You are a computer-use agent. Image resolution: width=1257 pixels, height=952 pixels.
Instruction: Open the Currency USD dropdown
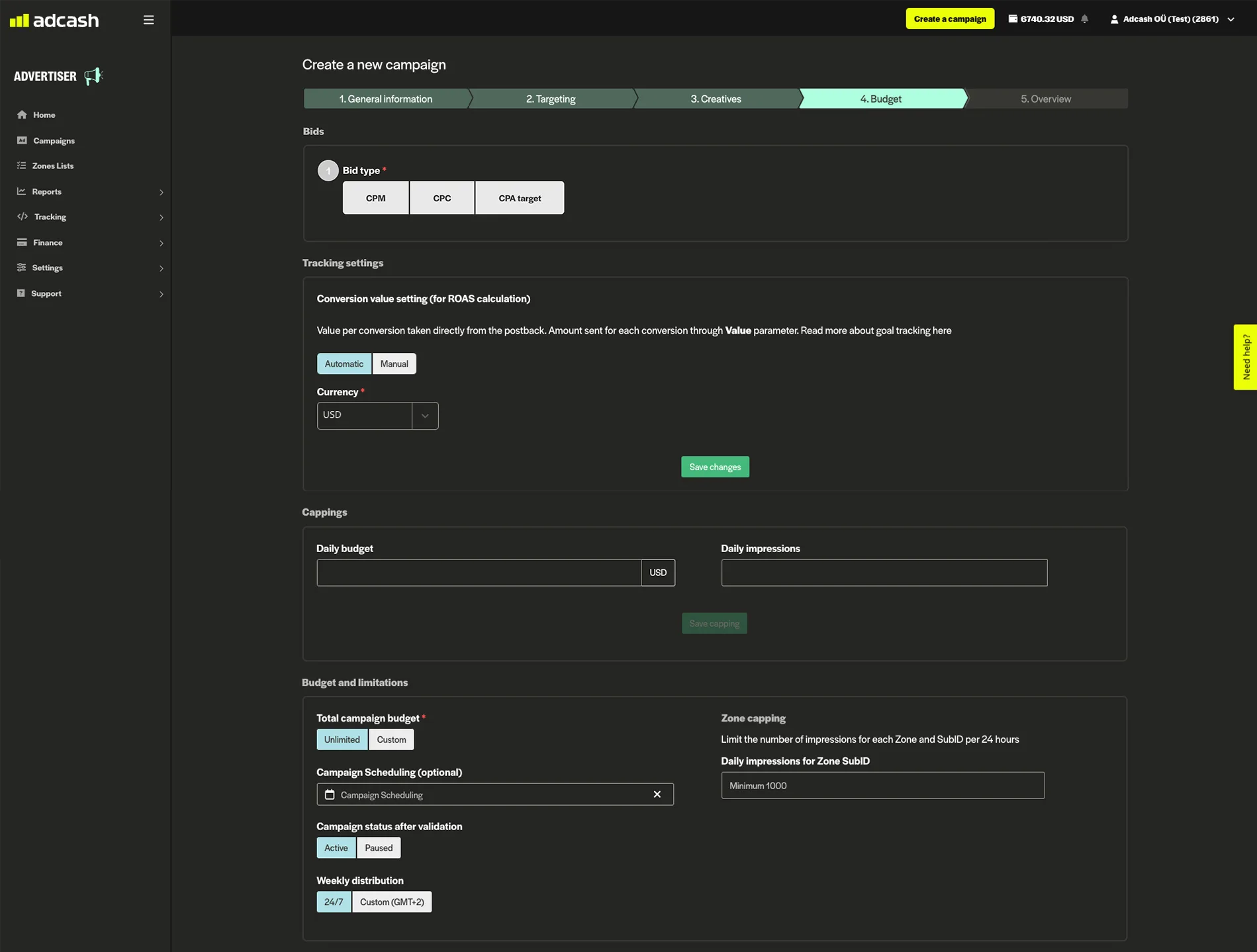[x=424, y=415]
